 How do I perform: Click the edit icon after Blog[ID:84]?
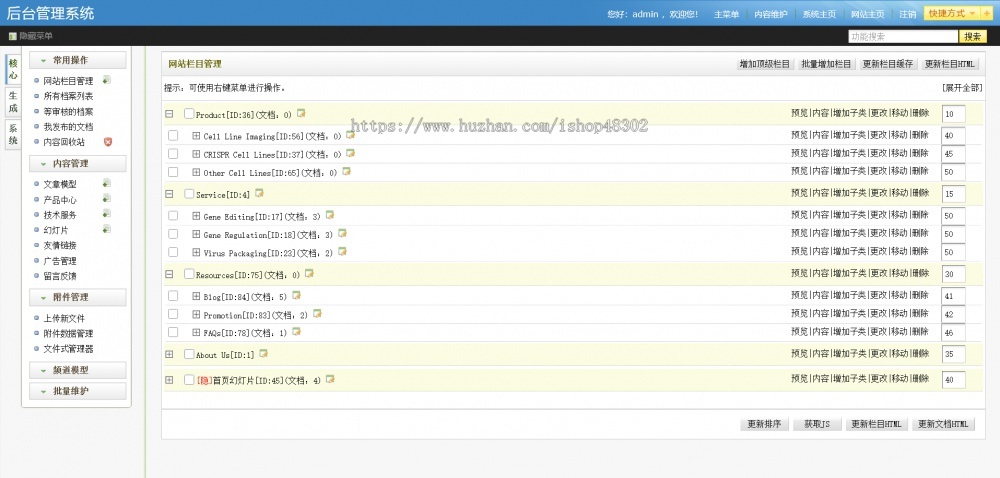(x=296, y=296)
